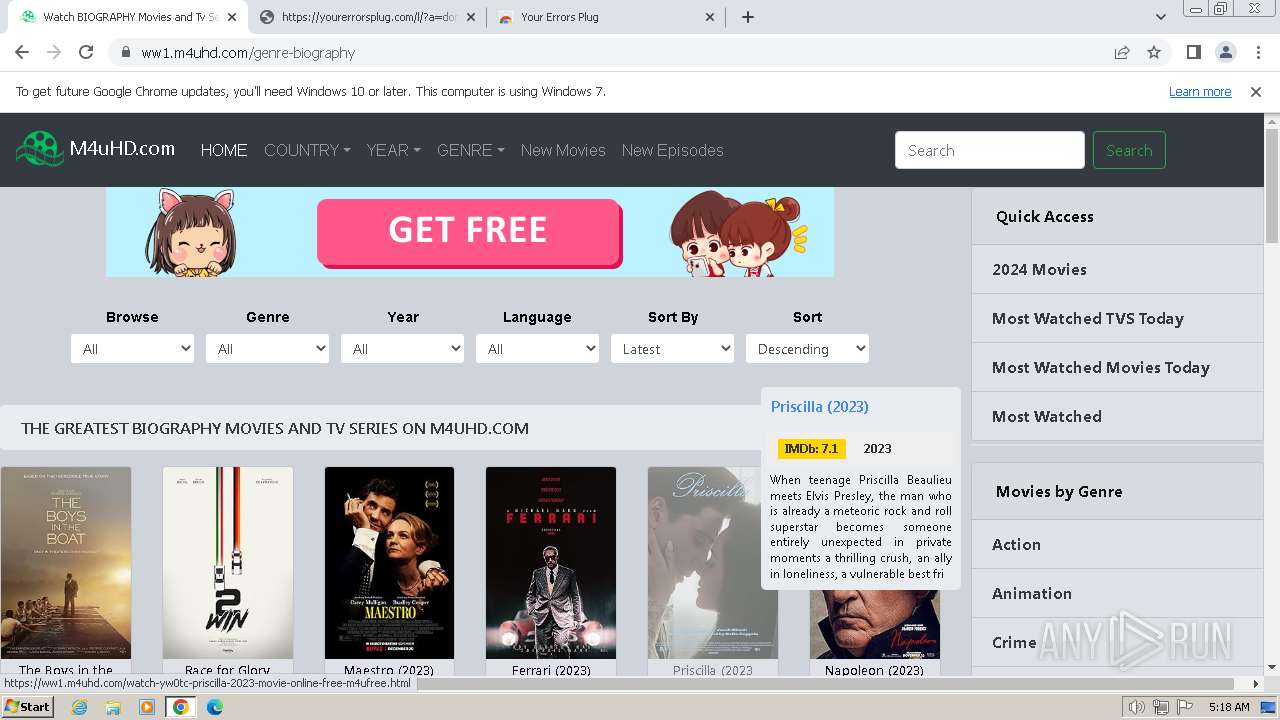The image size is (1280, 720).
Task: Click the Action Center flag tray icon
Action: 1185,707
